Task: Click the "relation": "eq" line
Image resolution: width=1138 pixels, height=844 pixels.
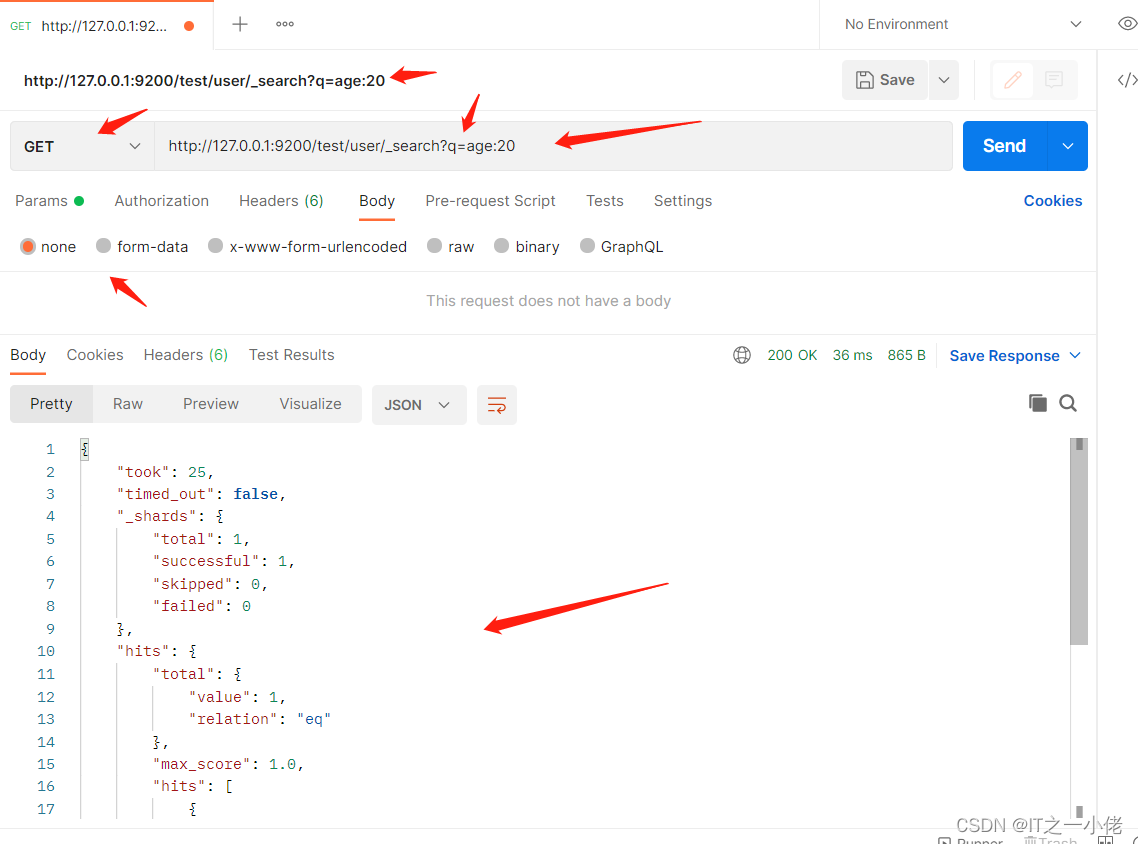Action: click(260, 719)
